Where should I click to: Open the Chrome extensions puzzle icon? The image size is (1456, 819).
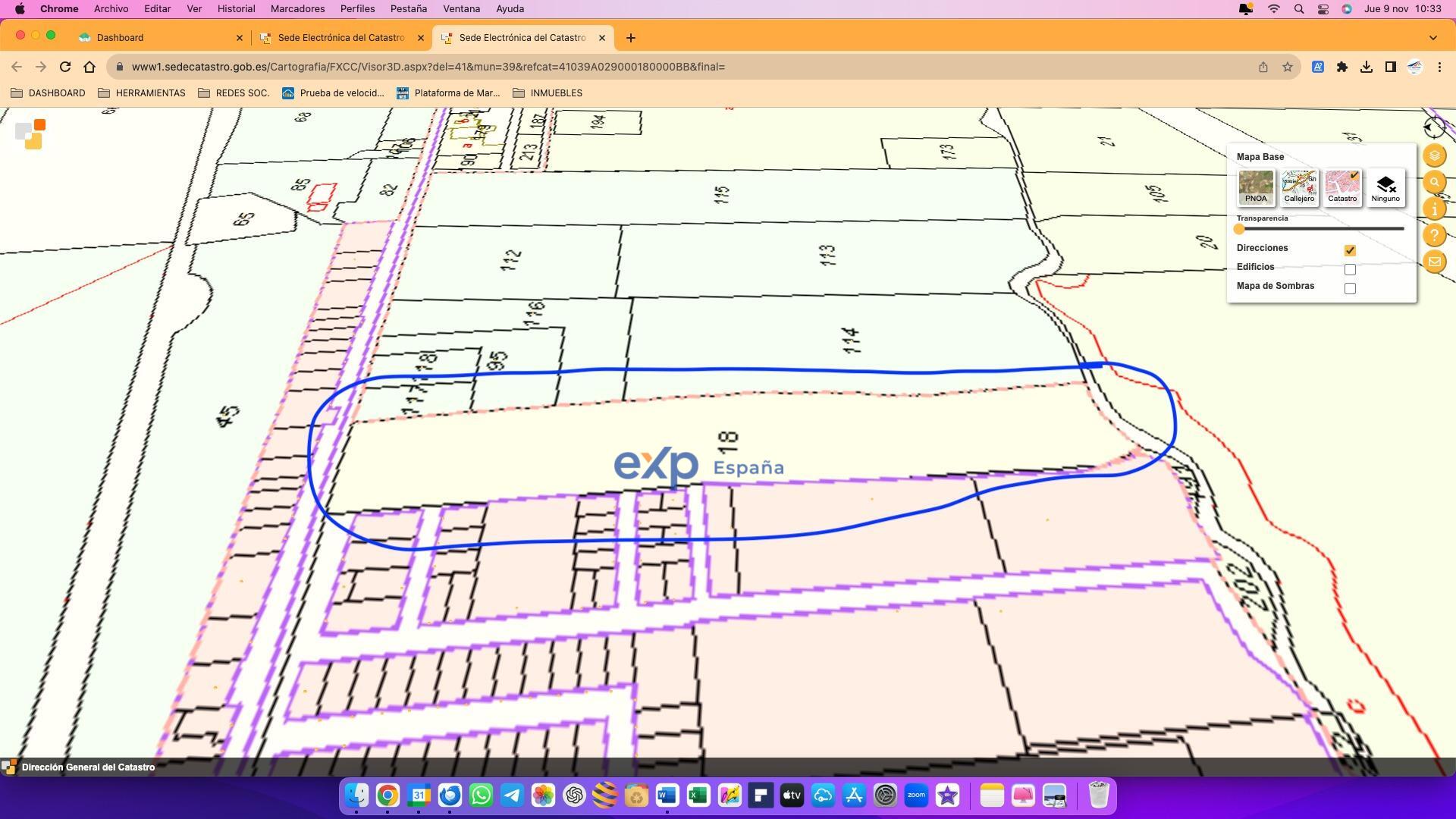click(1342, 67)
